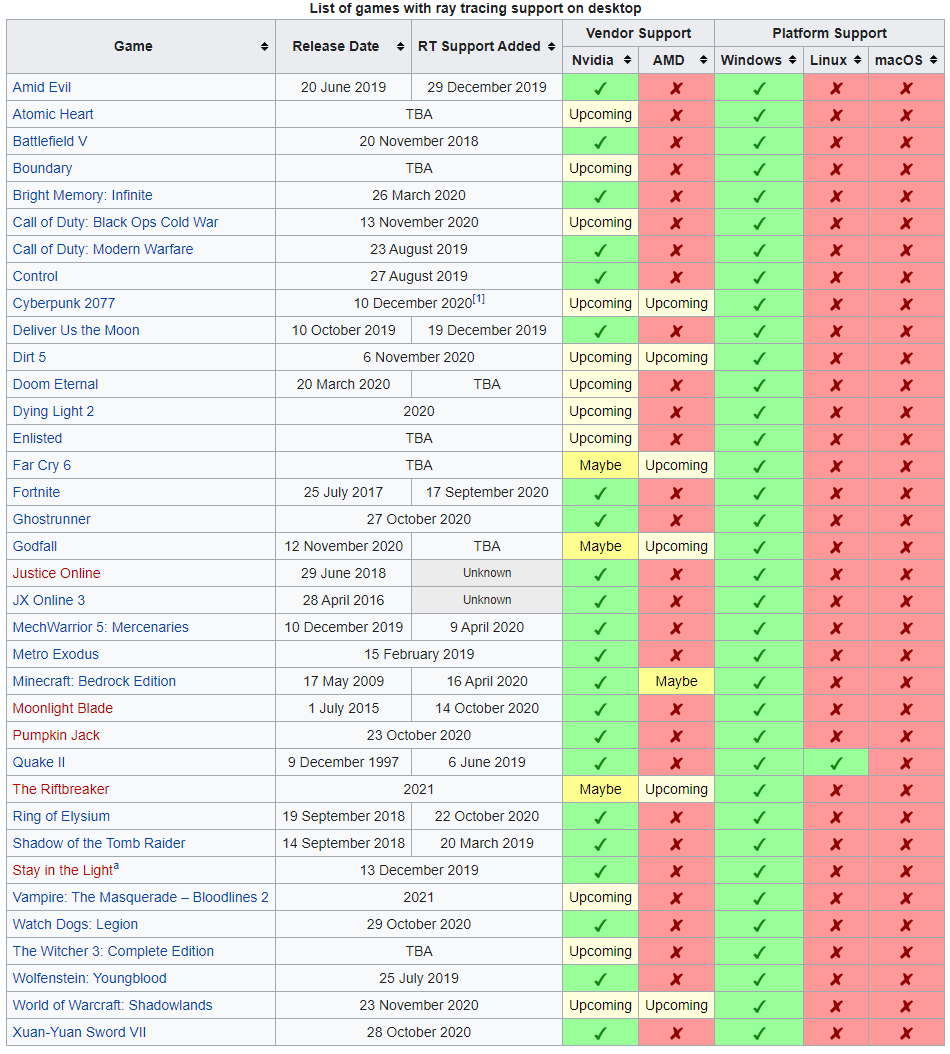Click Xuan-Yuan Sword VII Linux cross
The width and height of the screenshot is (950, 1054).
click(836, 1033)
